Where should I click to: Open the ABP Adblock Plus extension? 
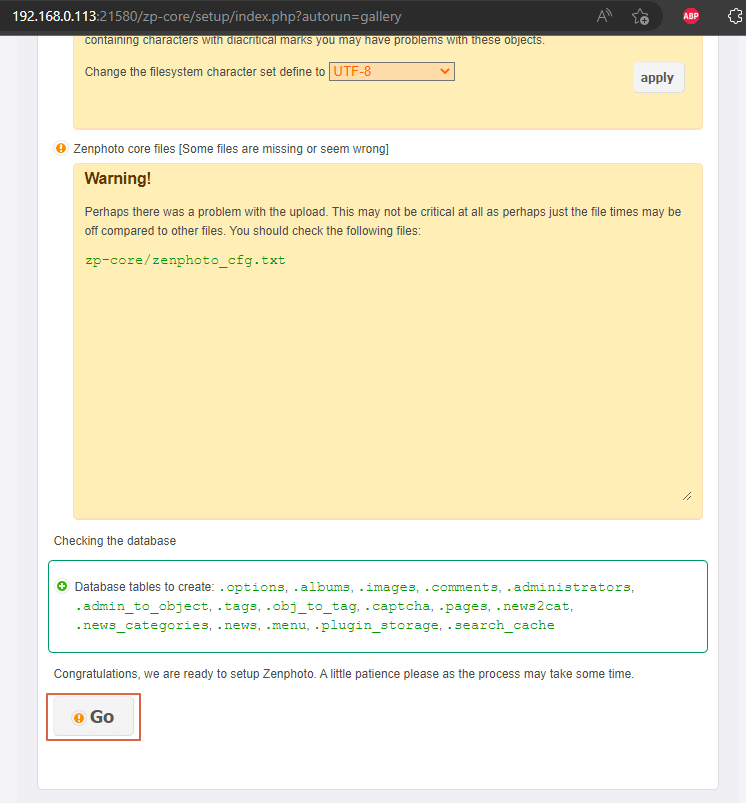click(691, 16)
